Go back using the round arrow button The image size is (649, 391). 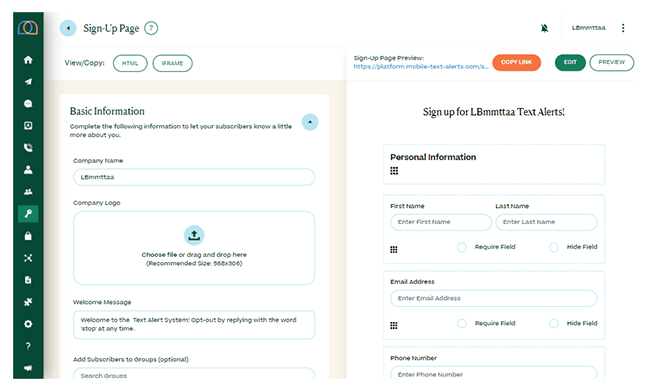68,28
